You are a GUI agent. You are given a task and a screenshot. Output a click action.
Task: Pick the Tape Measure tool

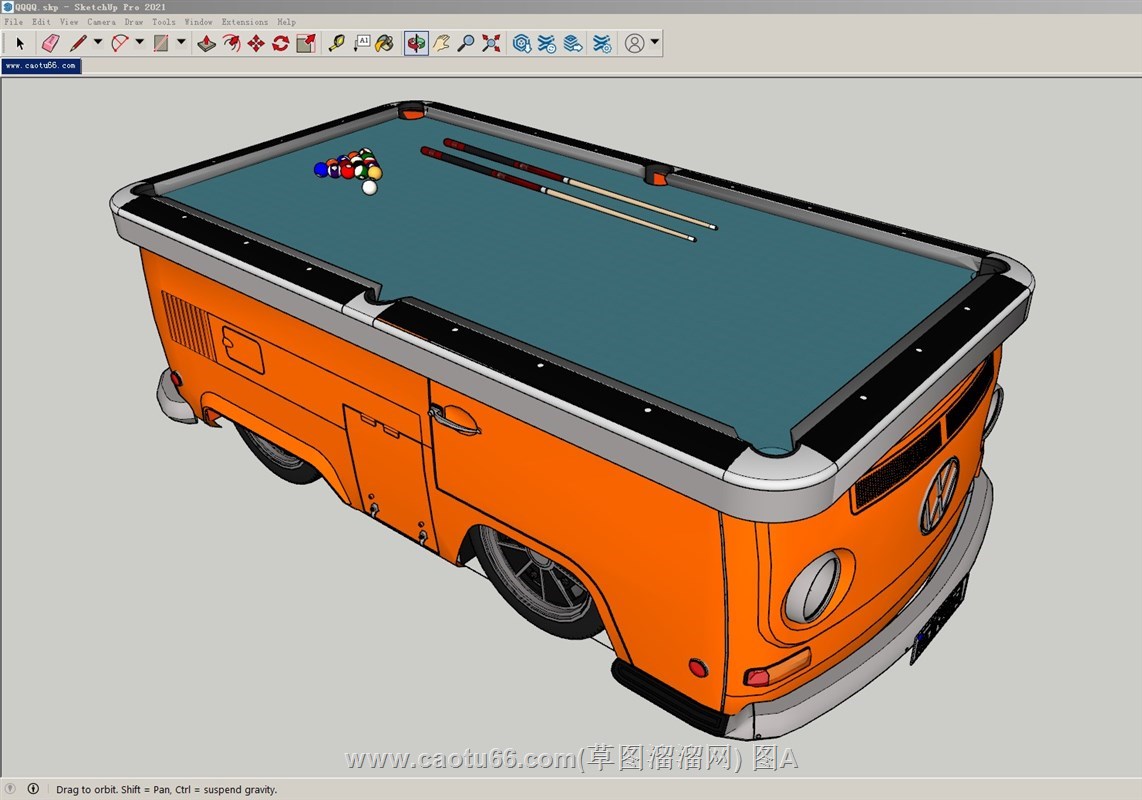coord(336,44)
